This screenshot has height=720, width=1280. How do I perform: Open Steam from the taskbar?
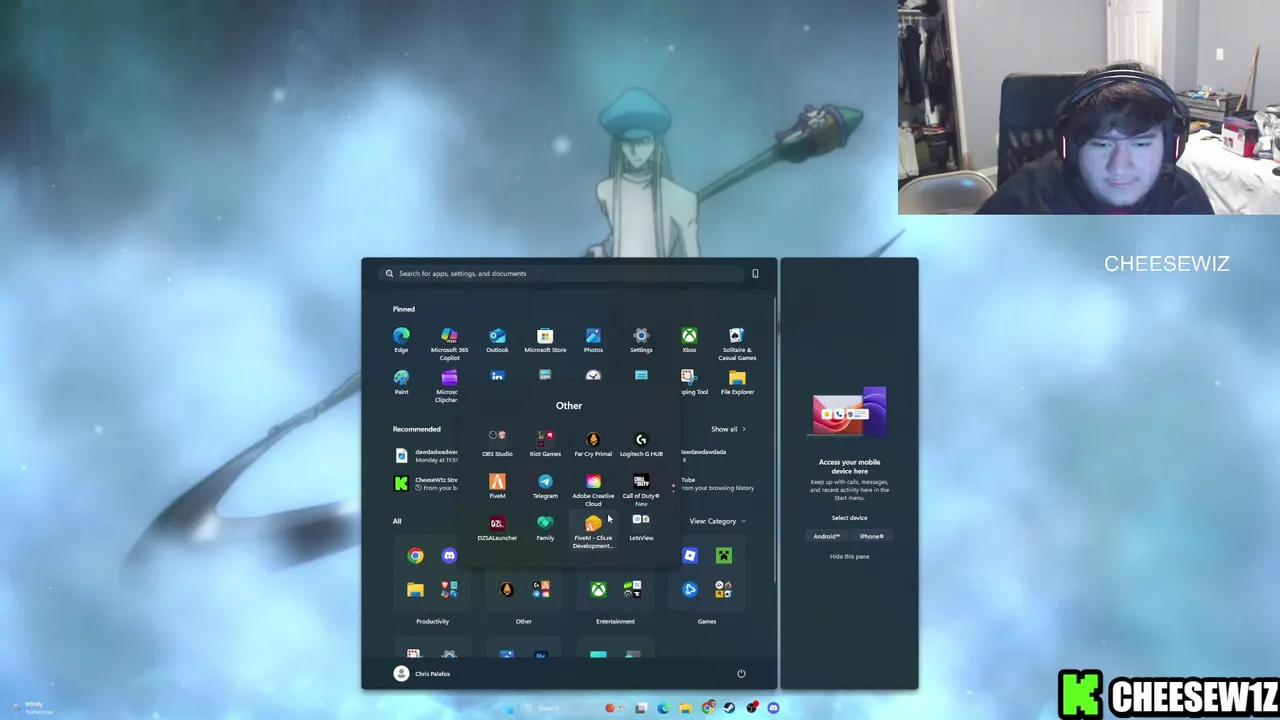(729, 708)
